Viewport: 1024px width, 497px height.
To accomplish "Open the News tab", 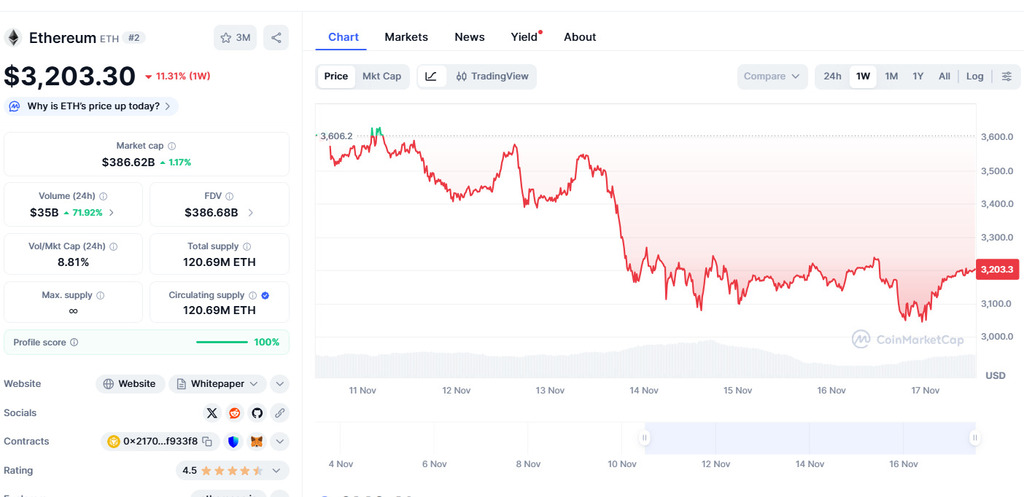I will tap(469, 37).
